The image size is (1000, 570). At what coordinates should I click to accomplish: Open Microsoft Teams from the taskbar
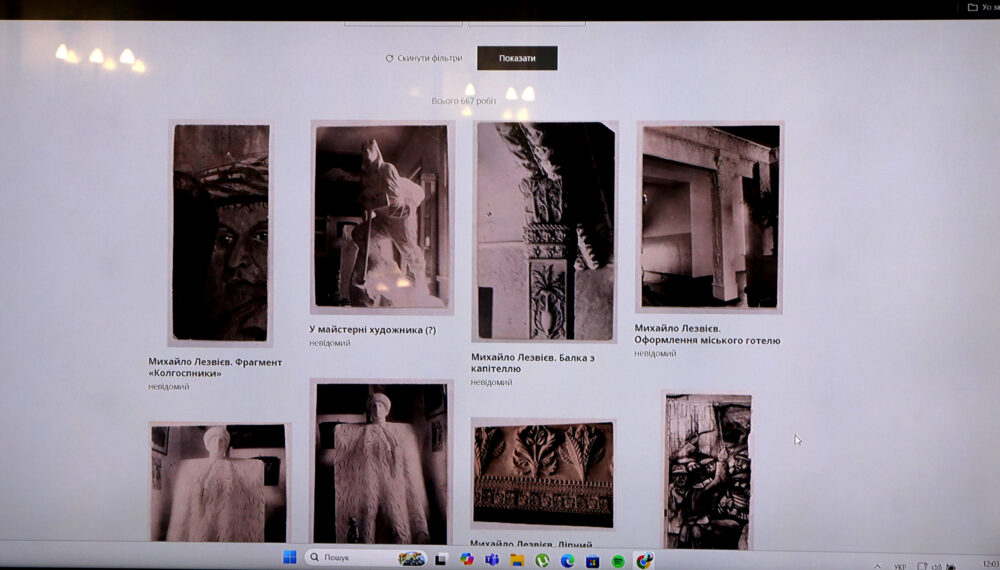492,560
